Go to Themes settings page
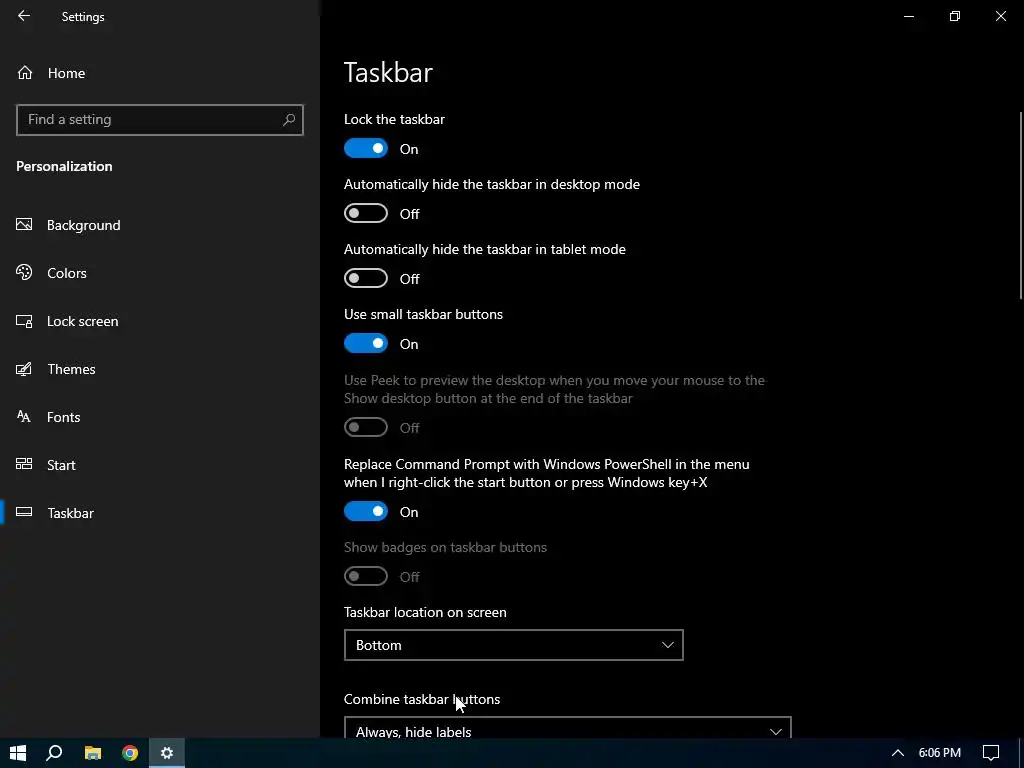The width and height of the screenshot is (1024, 768). pyautogui.click(x=159, y=369)
